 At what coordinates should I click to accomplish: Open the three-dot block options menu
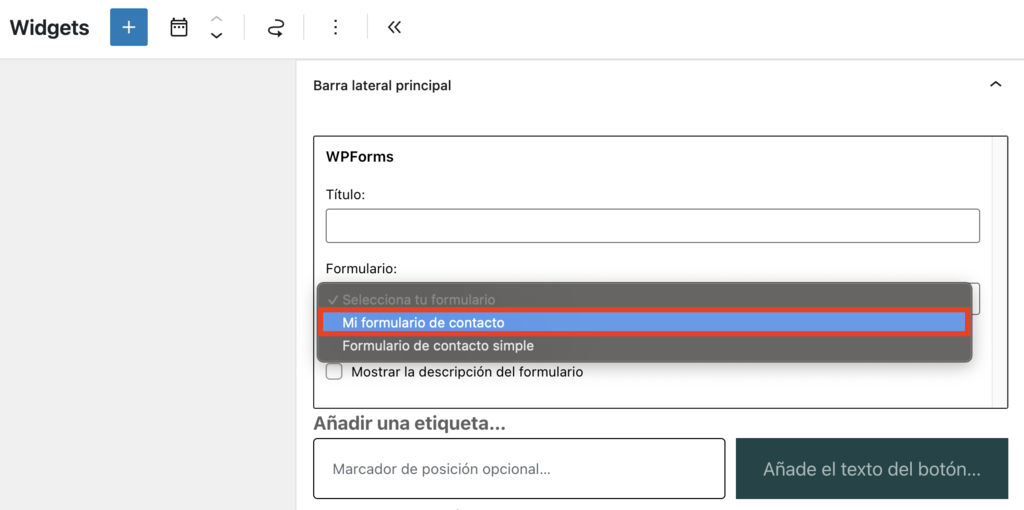click(335, 27)
